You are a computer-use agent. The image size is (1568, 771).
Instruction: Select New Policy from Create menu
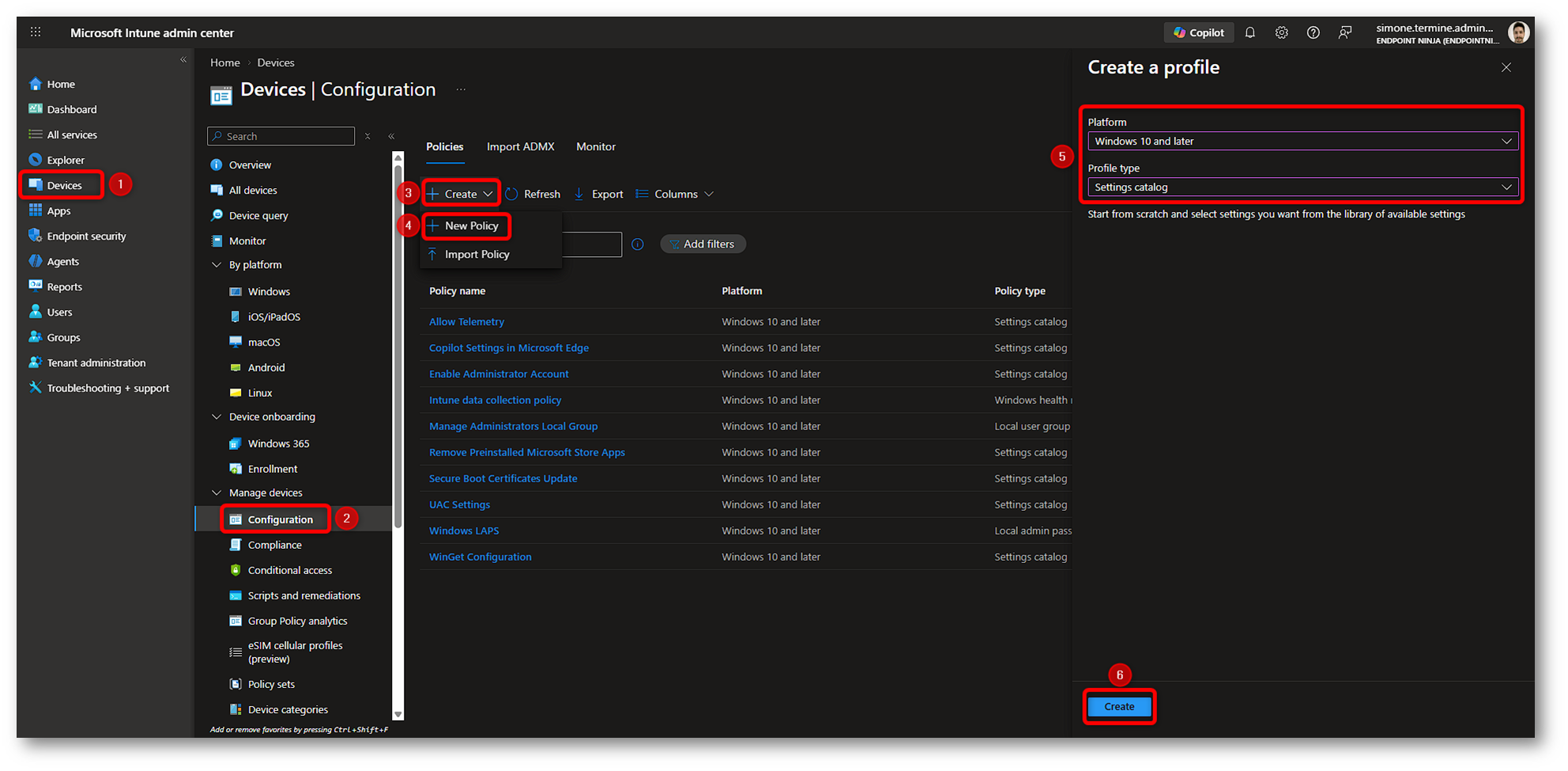coord(471,226)
